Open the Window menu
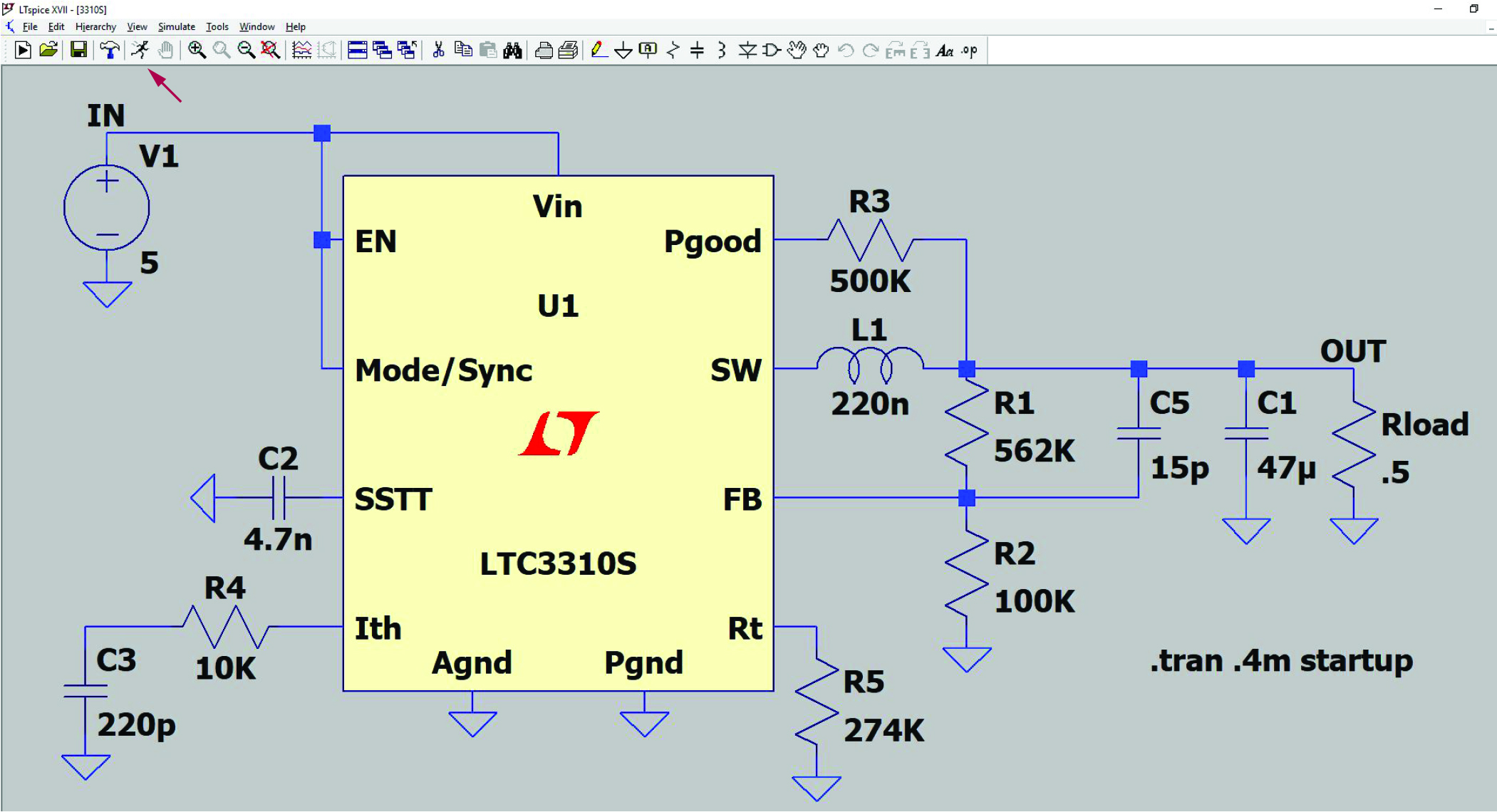This screenshot has width=1497, height=812. click(257, 26)
